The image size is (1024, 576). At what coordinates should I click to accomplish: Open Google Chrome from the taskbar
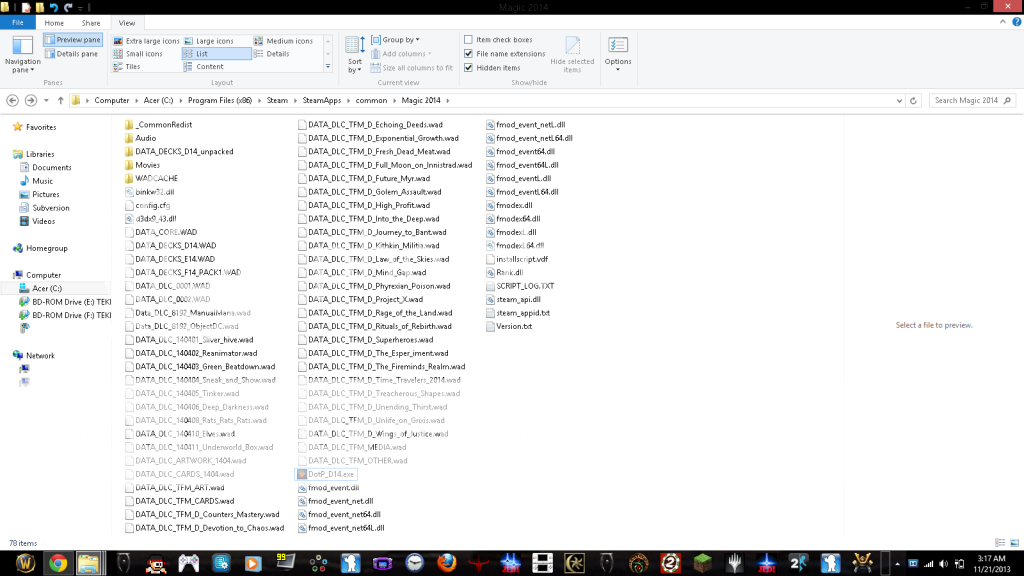pos(57,563)
